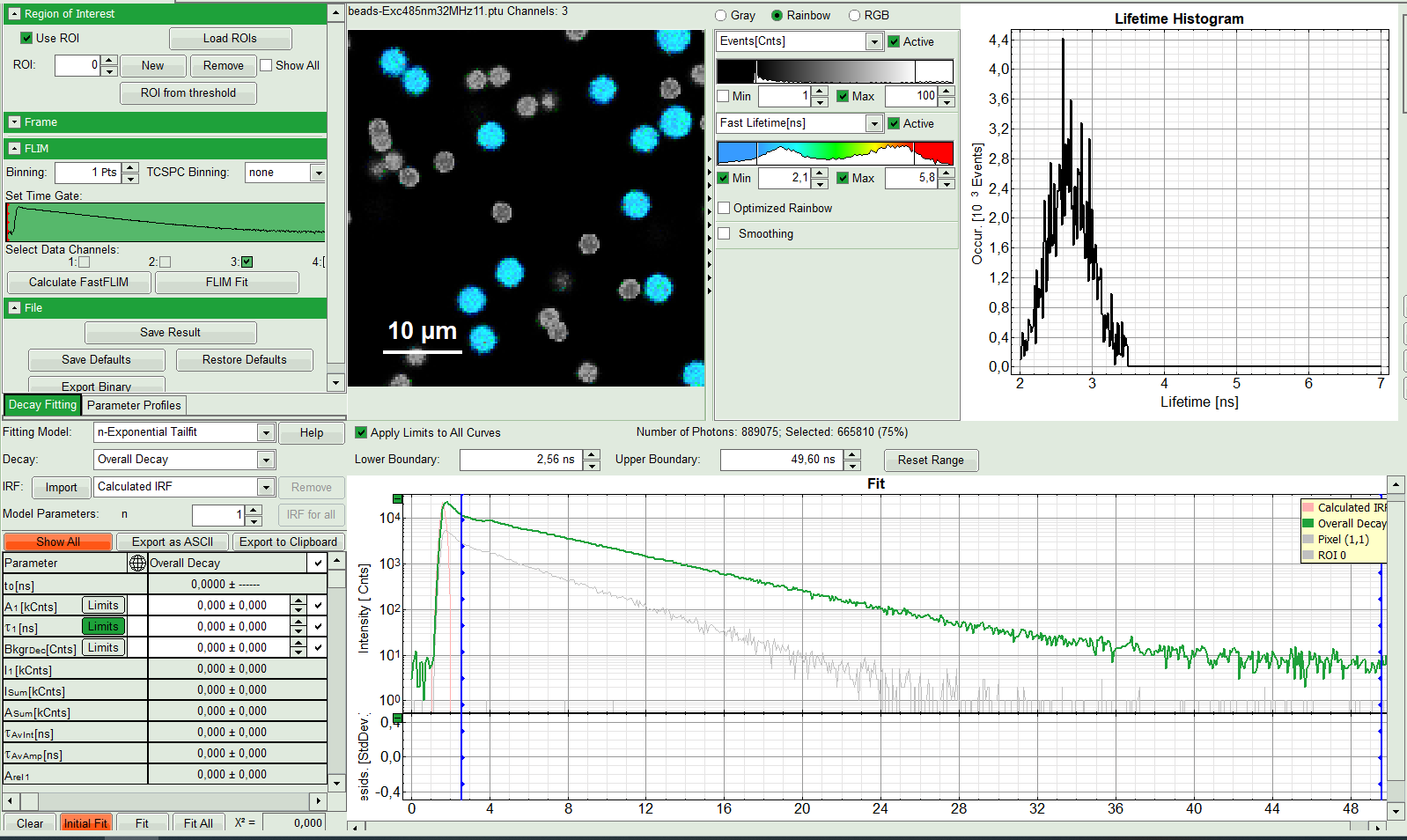Open the Fitting Model dropdown
Viewport: 1407px width, 840px height.
pos(265,432)
